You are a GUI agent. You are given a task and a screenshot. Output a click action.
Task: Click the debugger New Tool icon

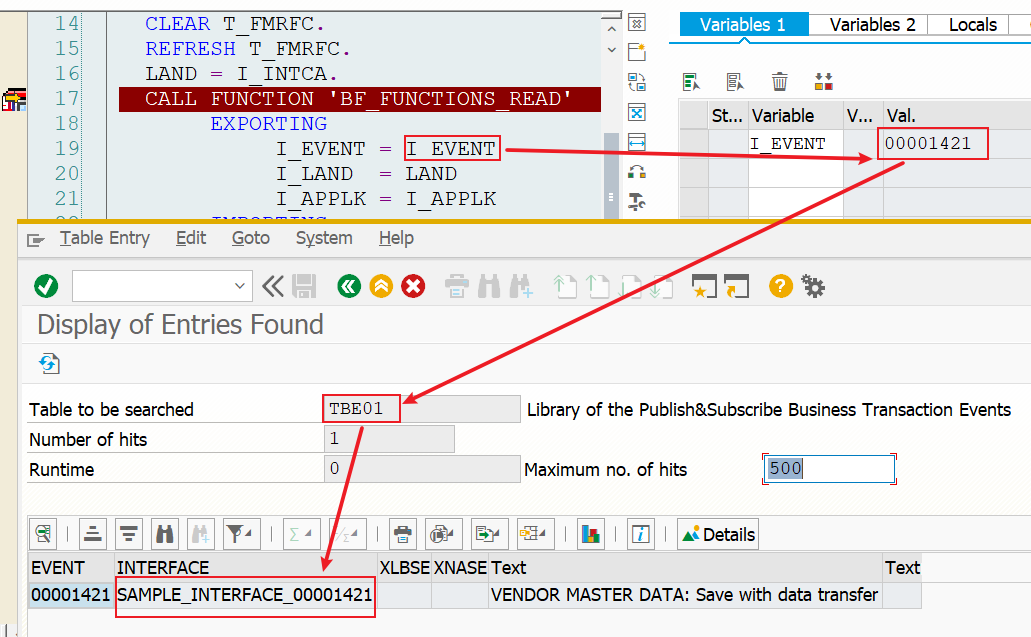[x=636, y=52]
